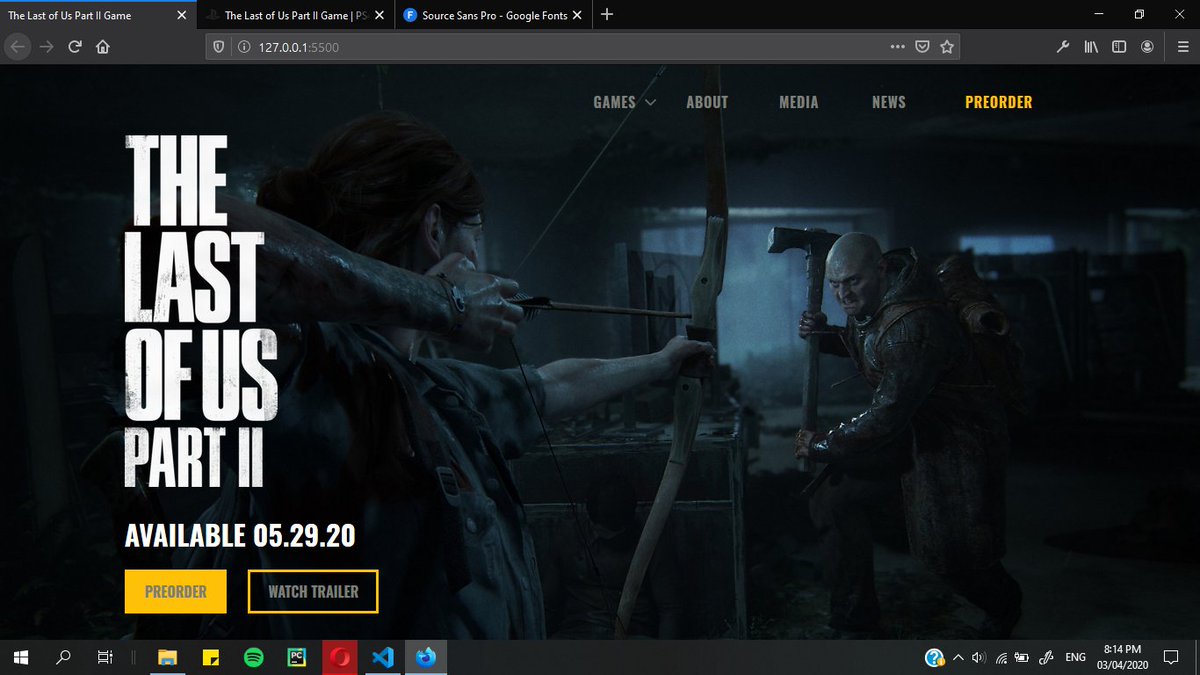
Task: Click the 'AVAILABLE 05.29.20' text
Action: [240, 535]
